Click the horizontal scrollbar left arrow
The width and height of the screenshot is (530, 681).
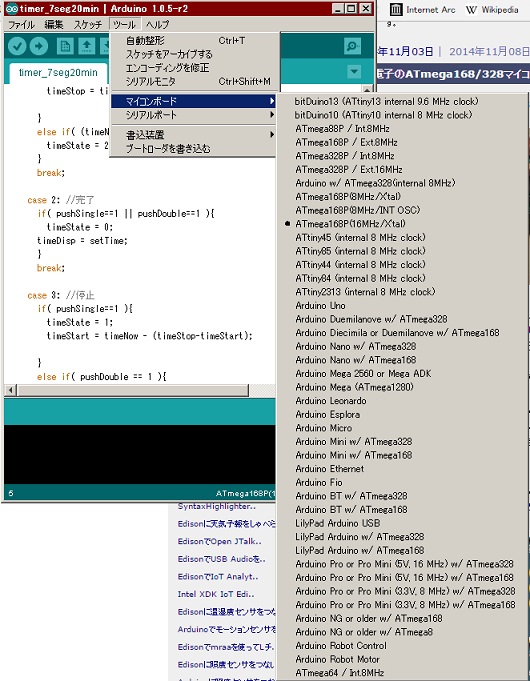click(10, 390)
